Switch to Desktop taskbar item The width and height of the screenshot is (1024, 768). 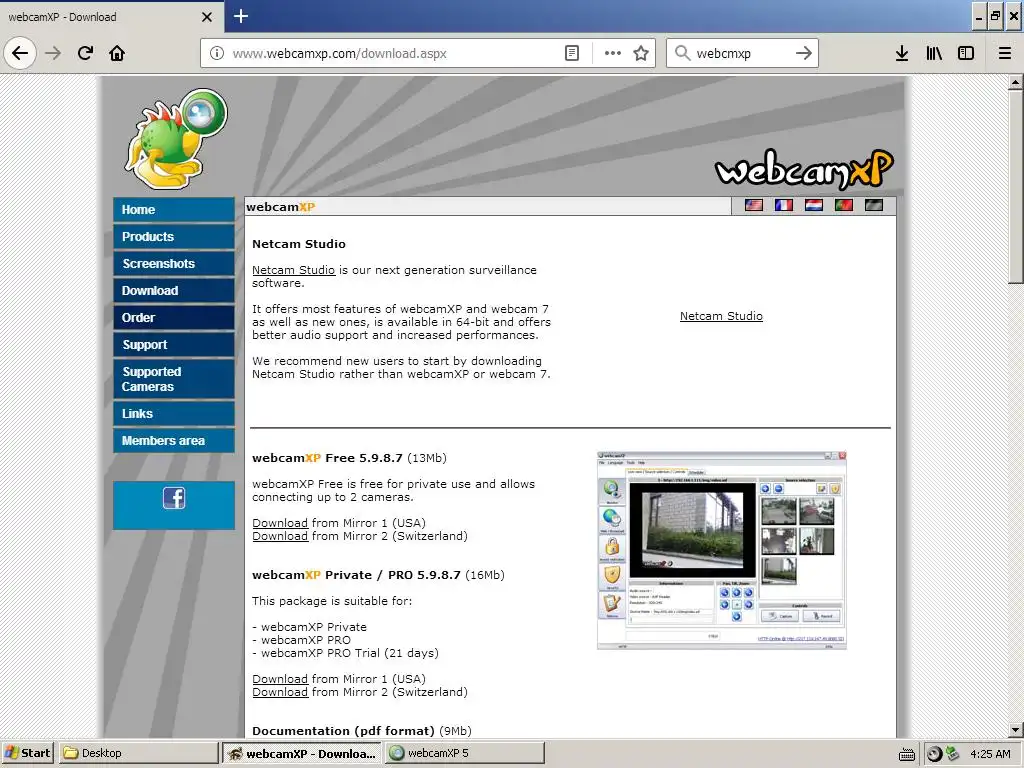coord(138,753)
